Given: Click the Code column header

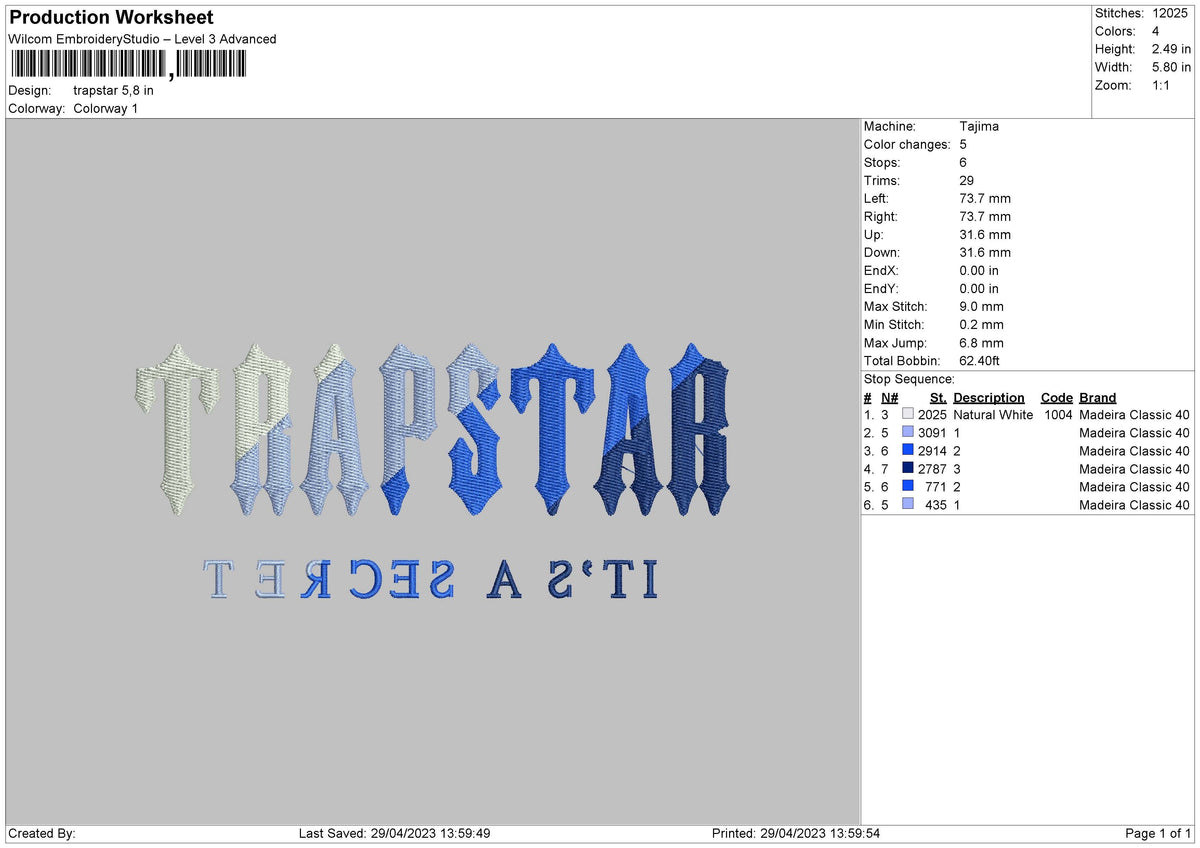Looking at the screenshot, I should point(1057,397).
